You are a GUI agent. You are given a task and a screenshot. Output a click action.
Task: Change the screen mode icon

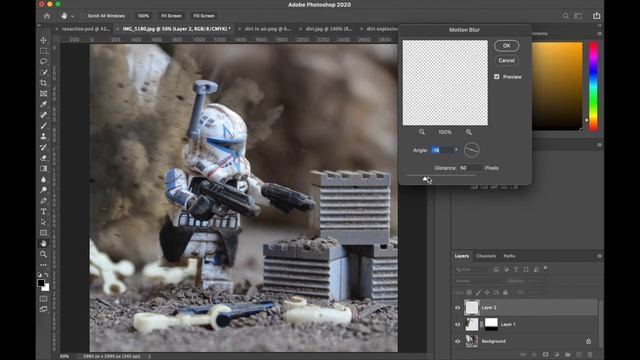[43, 309]
